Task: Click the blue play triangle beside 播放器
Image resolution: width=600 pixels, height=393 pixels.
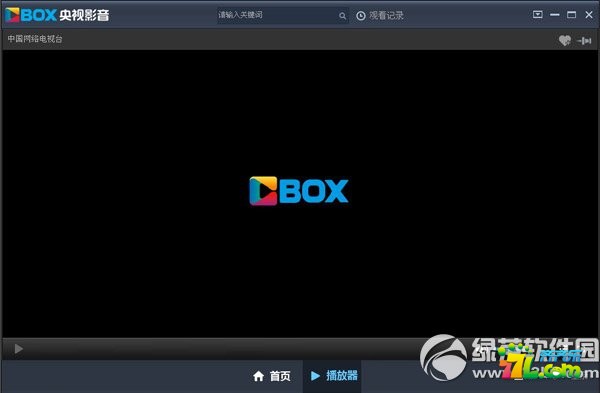Action: 315,376
